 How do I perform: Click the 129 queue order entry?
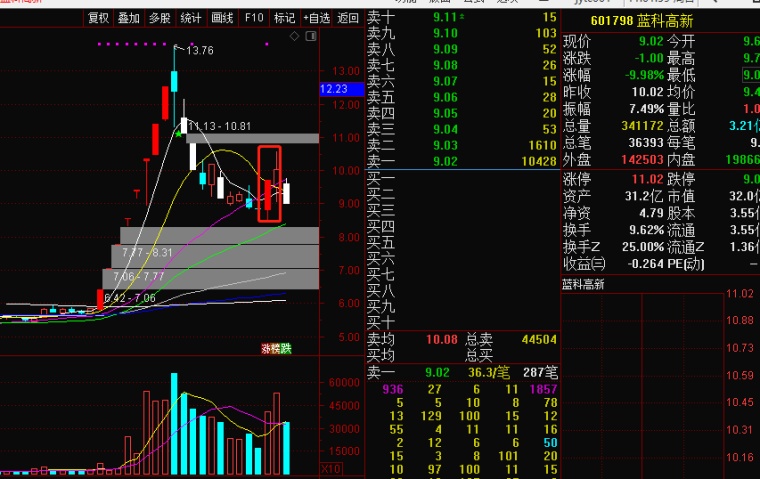click(431, 416)
